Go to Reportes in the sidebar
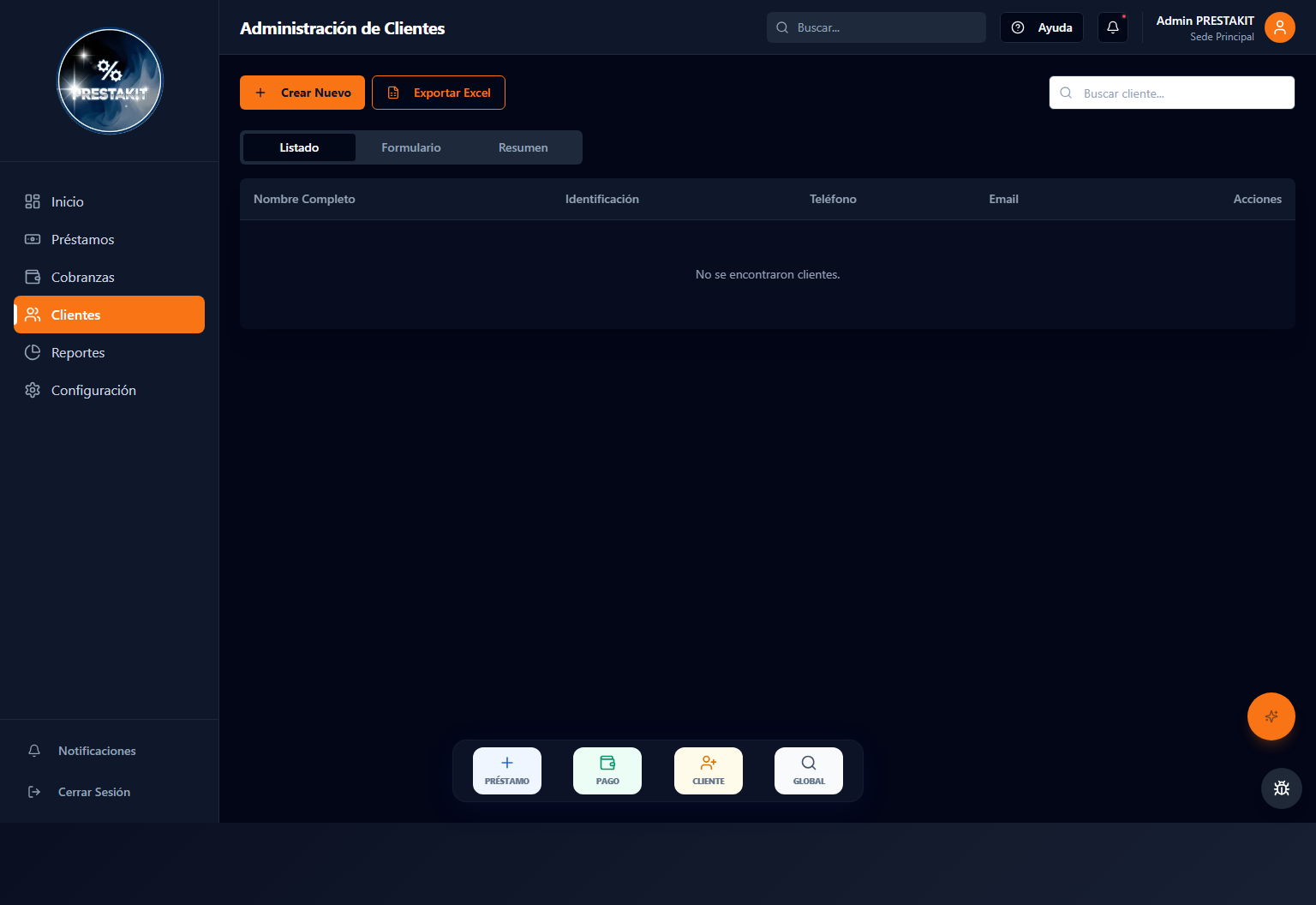 [x=110, y=352]
